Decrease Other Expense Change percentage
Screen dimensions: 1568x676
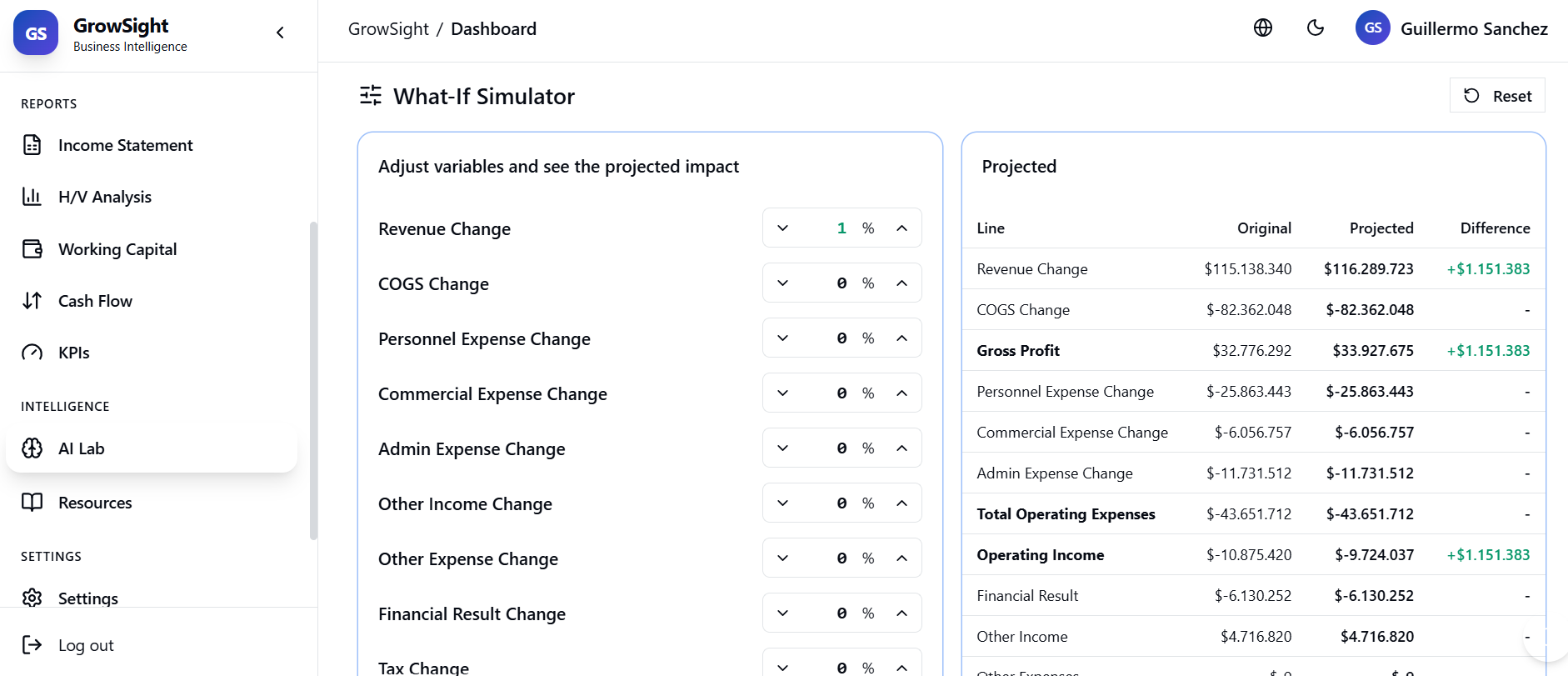(x=782, y=558)
